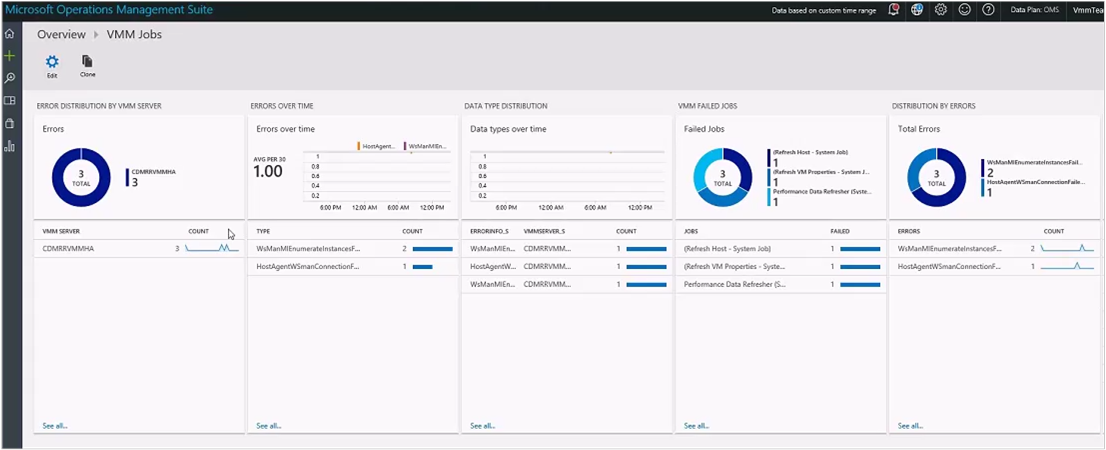Select WsManMIEnumerateInstancesF row in ERRORS list
Image resolution: width=1106 pixels, height=450 pixels.
995,248
